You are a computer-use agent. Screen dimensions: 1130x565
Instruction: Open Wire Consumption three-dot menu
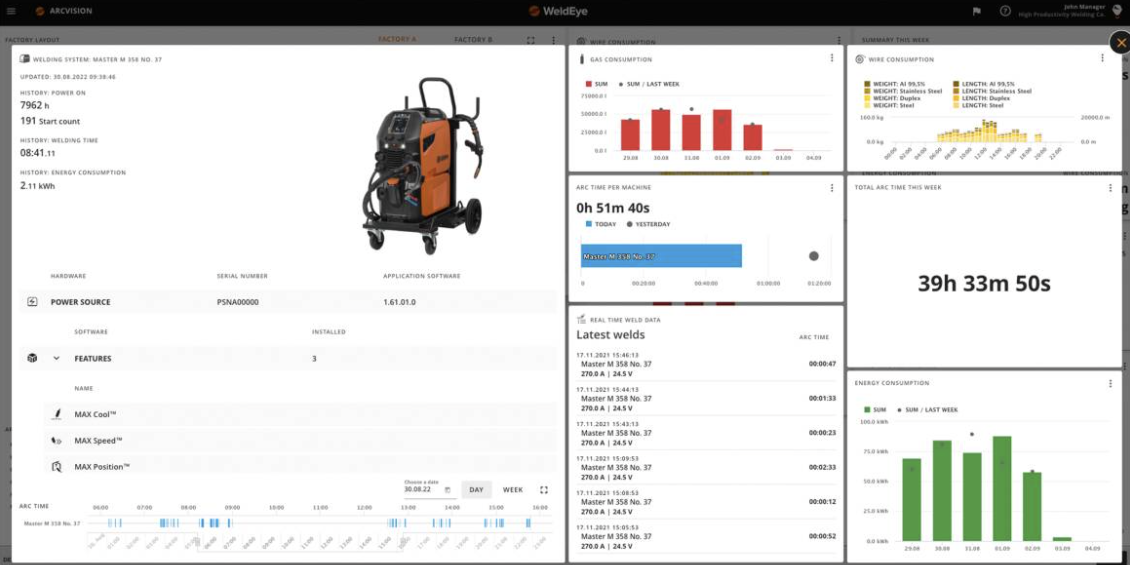[1103, 59]
